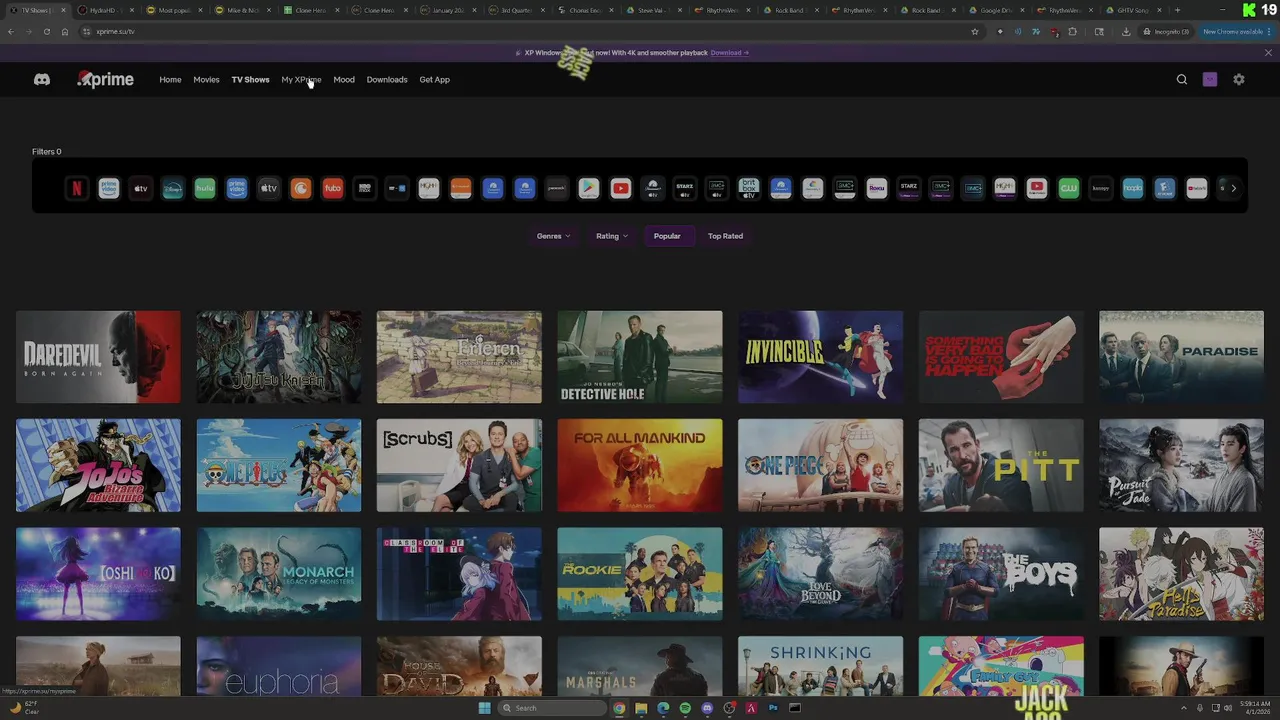Open the Scrubs show thumbnail
The image size is (1280, 720).
coord(459,465)
